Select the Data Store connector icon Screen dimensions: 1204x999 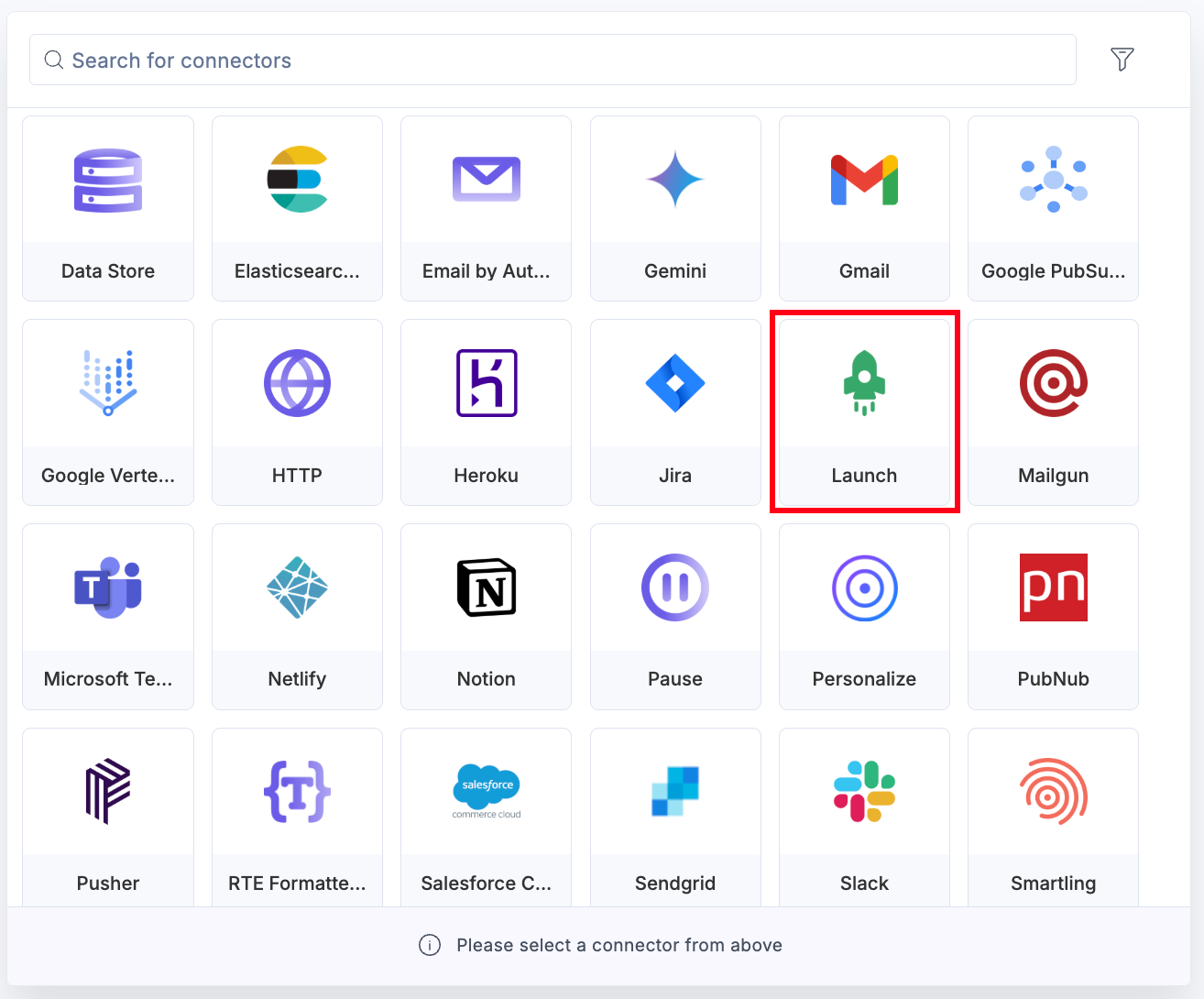coord(108,180)
